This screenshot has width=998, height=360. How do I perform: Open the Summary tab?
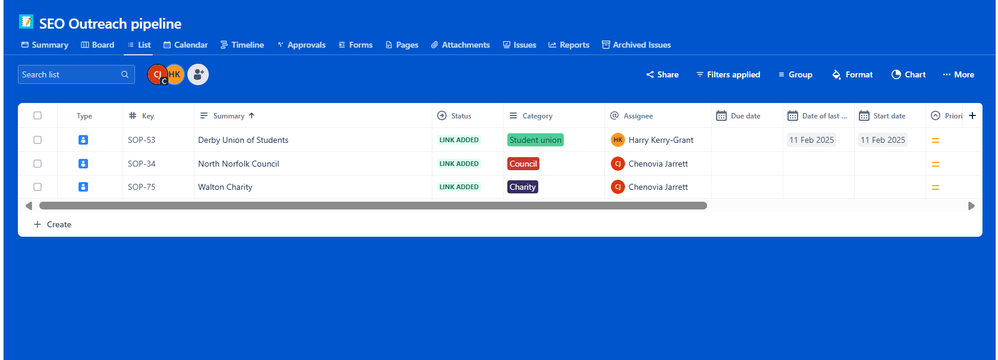(45, 45)
